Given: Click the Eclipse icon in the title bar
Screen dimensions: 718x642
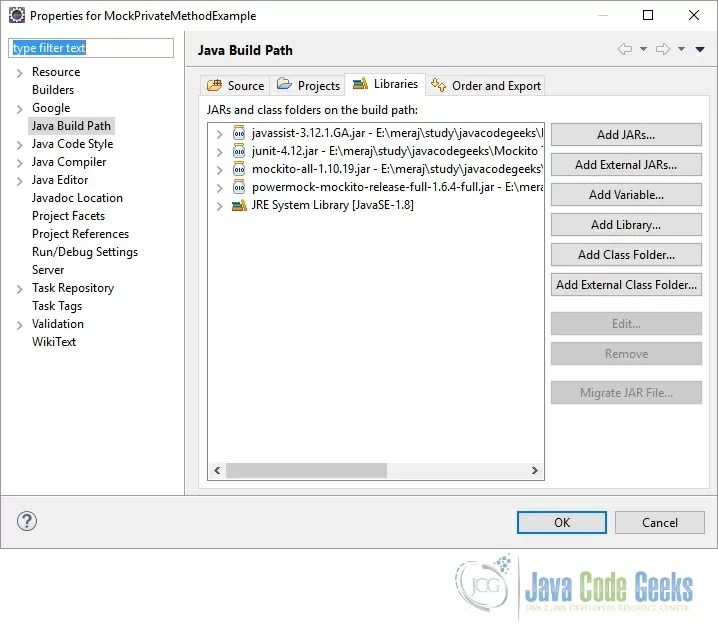Looking at the screenshot, I should click(x=16, y=15).
